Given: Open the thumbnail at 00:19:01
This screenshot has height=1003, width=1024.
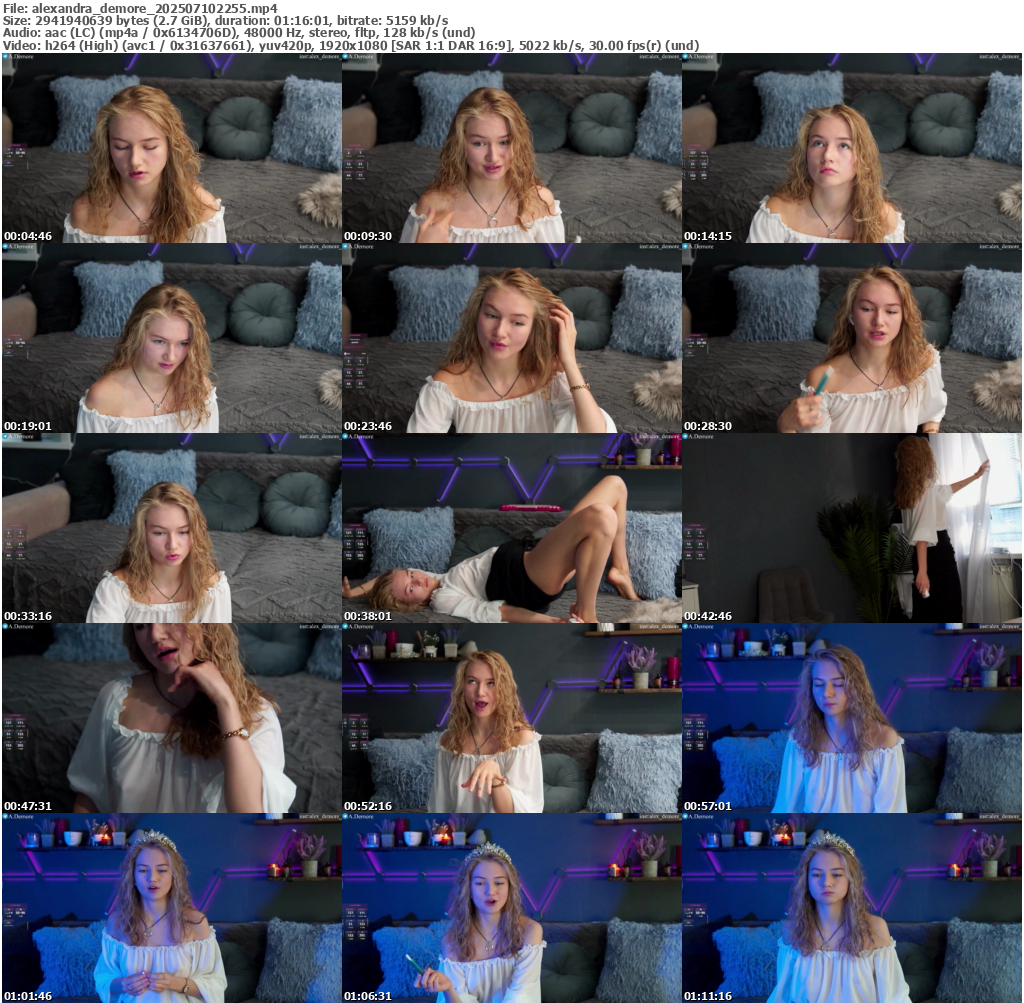Looking at the screenshot, I should (172, 338).
